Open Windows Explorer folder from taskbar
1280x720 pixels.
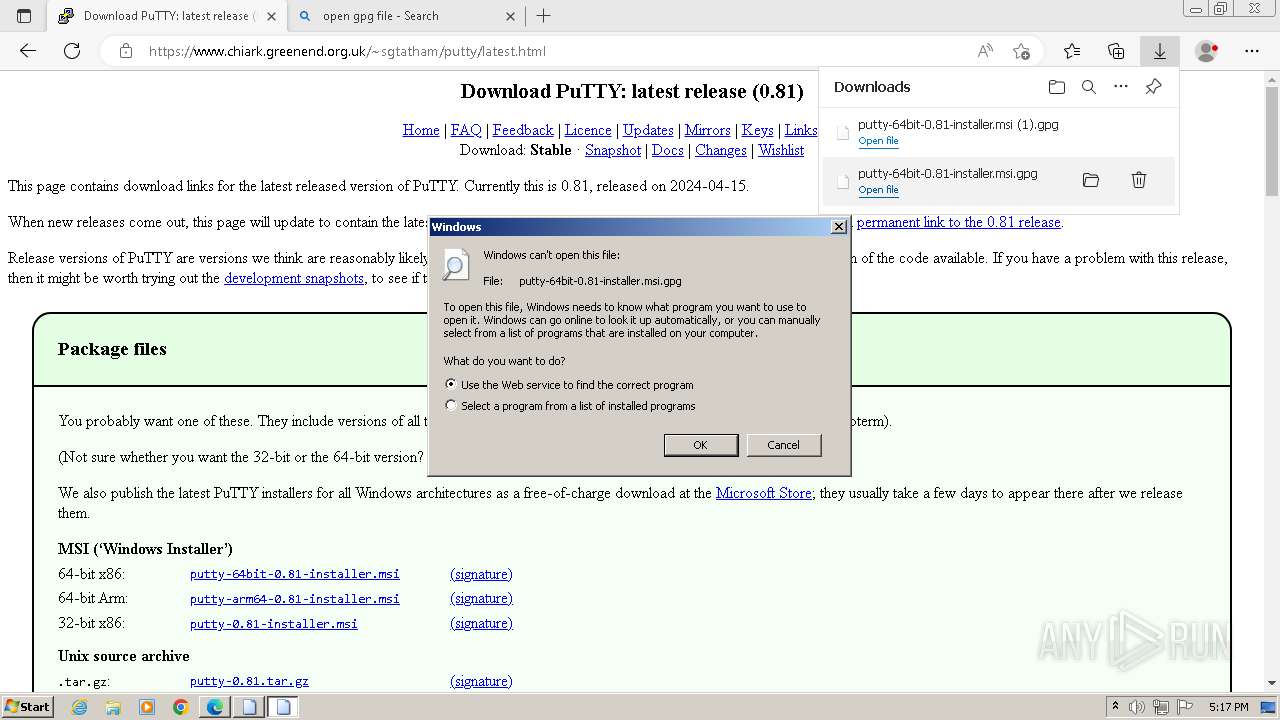(113, 707)
